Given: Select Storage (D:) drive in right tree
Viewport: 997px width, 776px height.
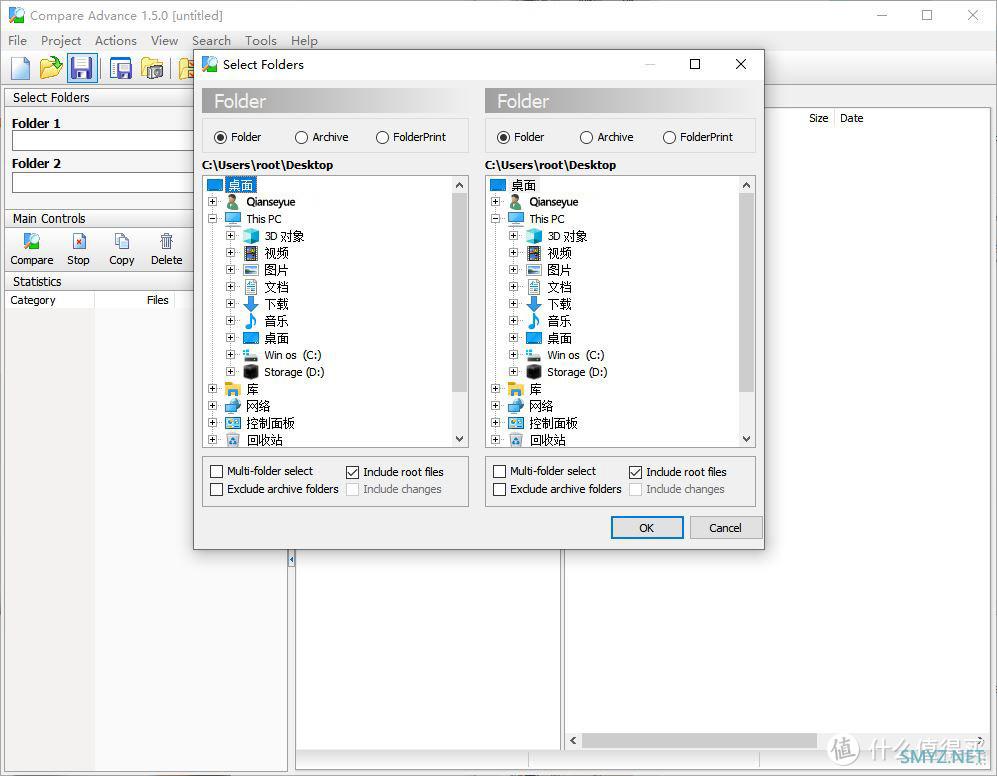Looking at the screenshot, I should [577, 372].
